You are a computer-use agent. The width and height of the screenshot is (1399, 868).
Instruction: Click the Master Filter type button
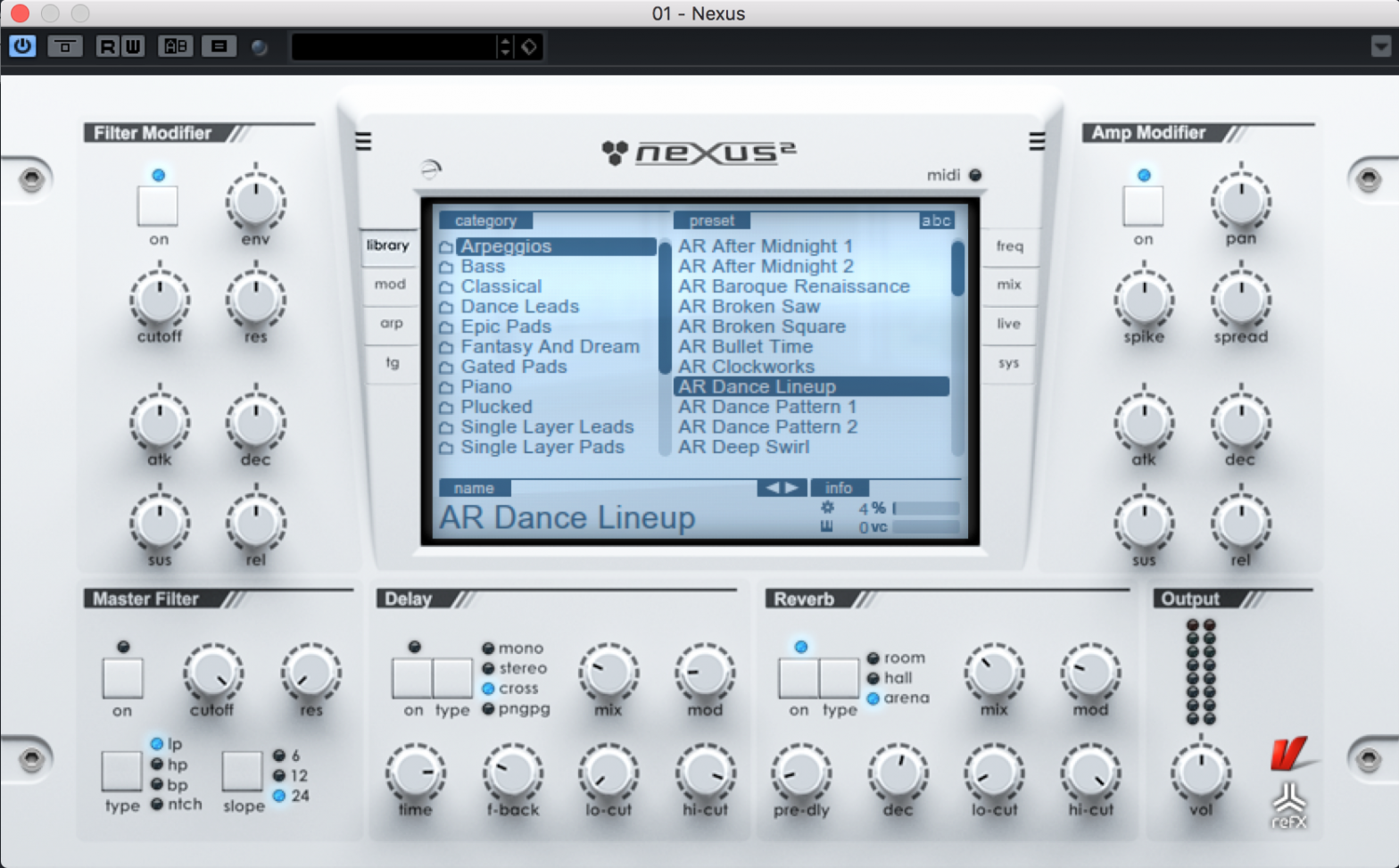click(x=121, y=771)
